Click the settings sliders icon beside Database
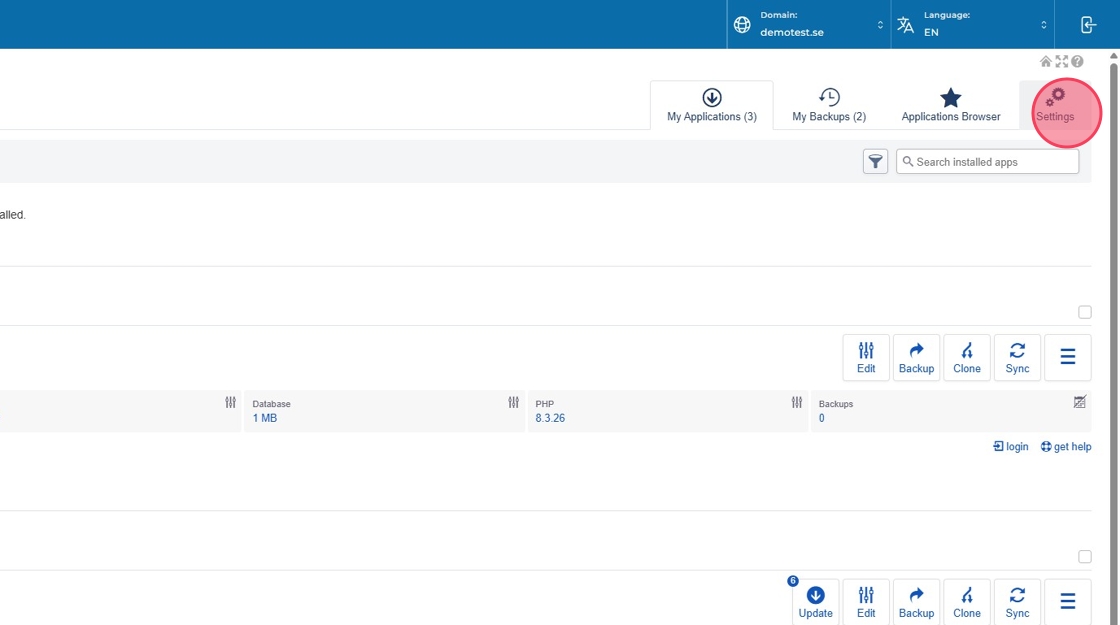1120x625 pixels. click(513, 402)
